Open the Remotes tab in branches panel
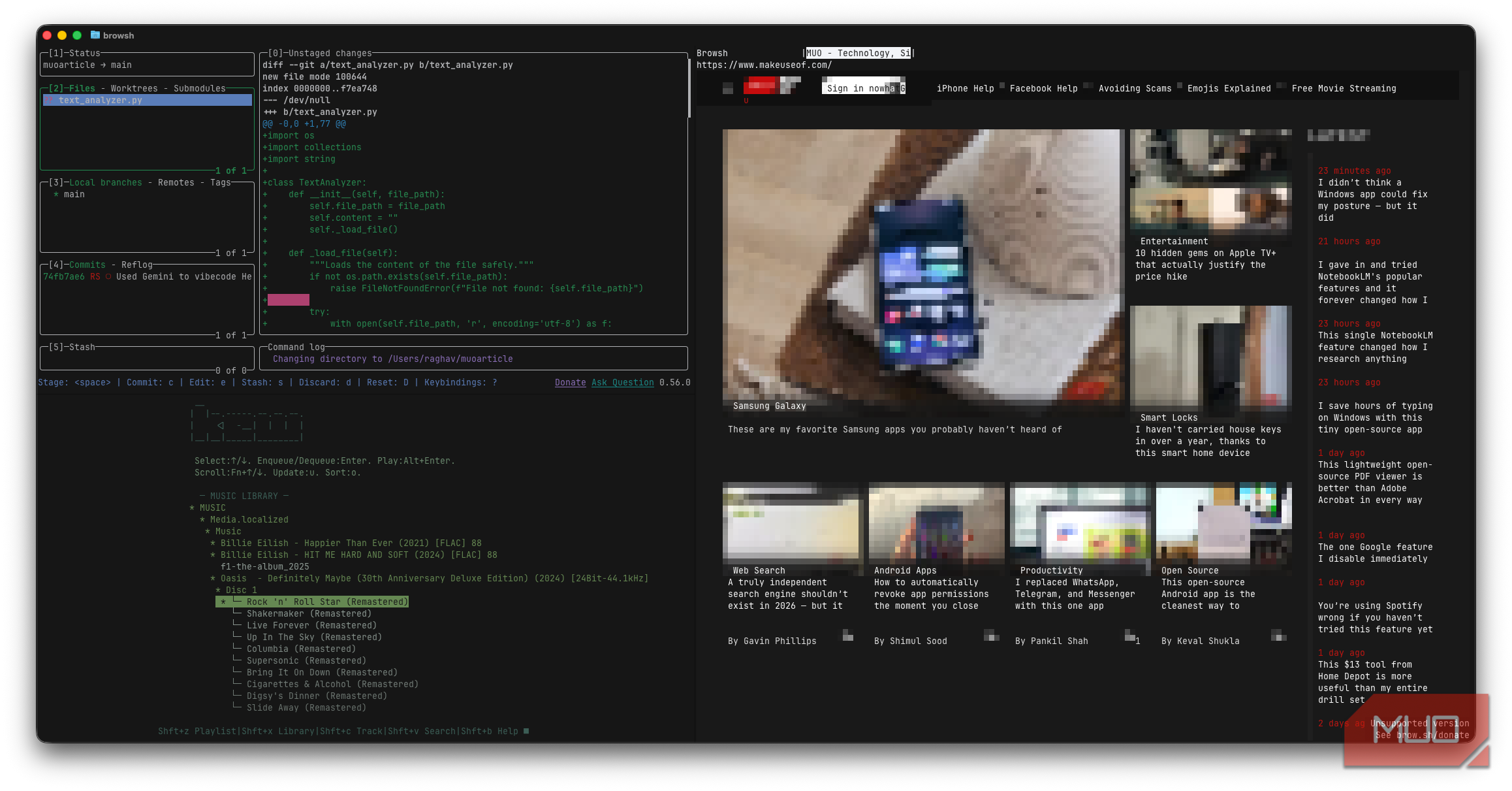 pos(176,182)
